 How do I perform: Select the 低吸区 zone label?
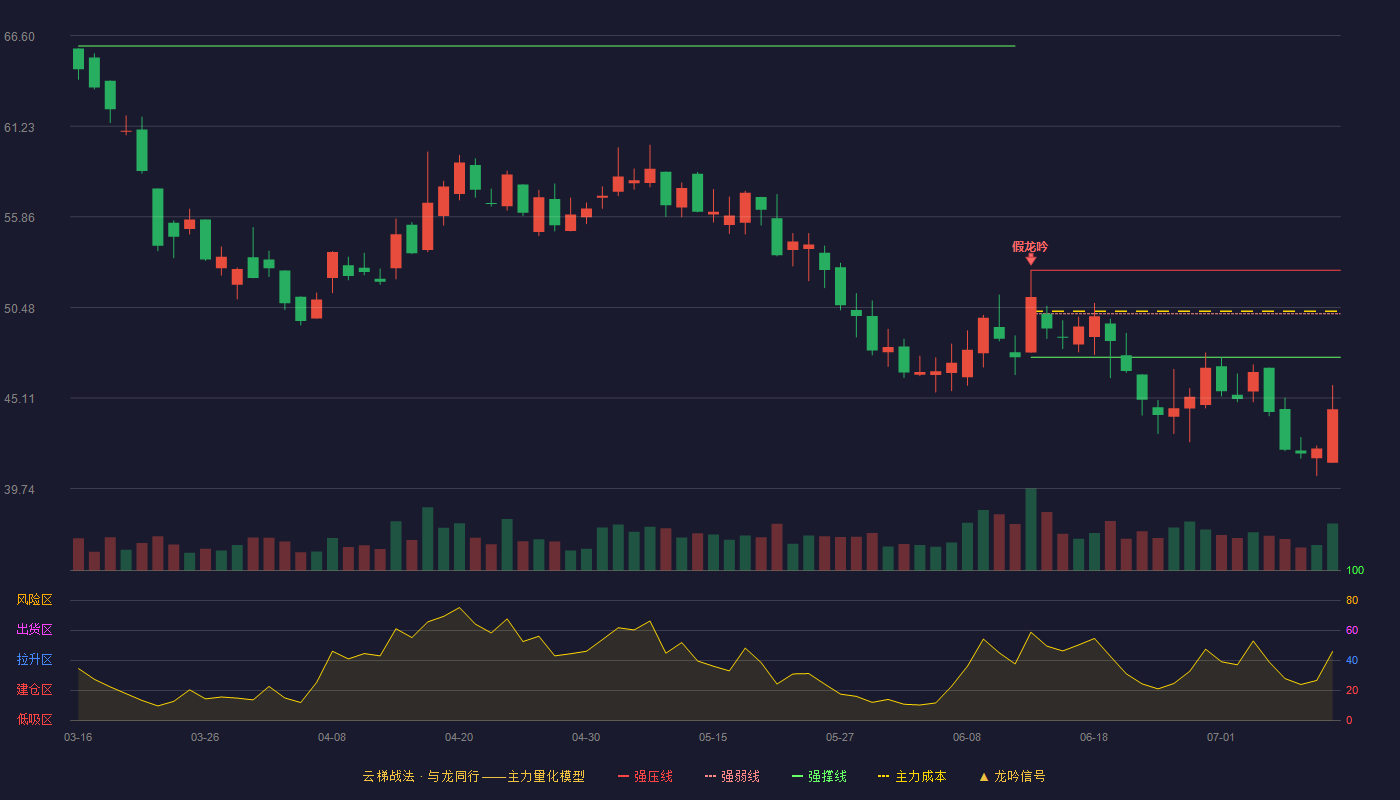point(34,719)
